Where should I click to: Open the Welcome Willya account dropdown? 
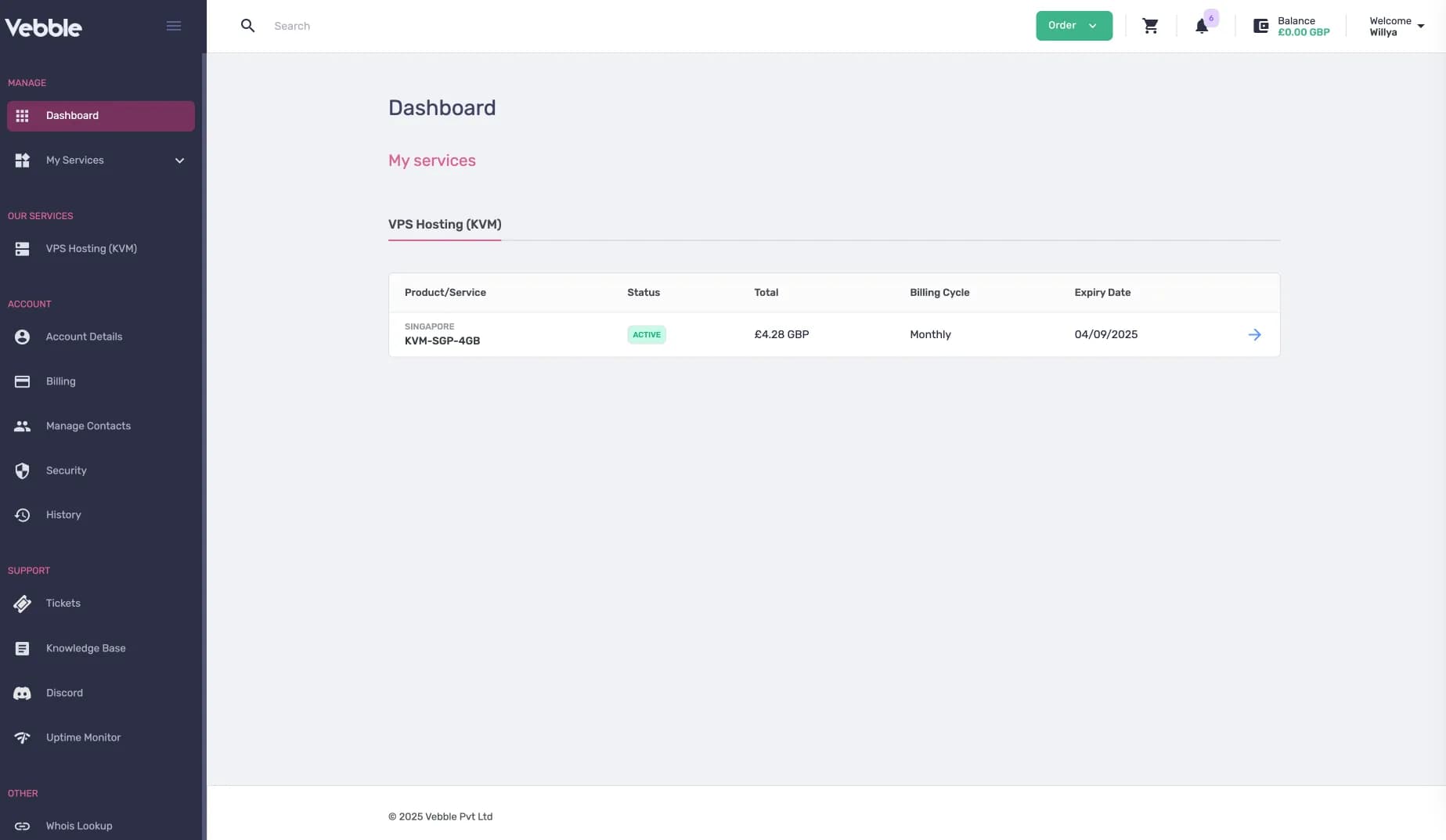[1396, 27]
